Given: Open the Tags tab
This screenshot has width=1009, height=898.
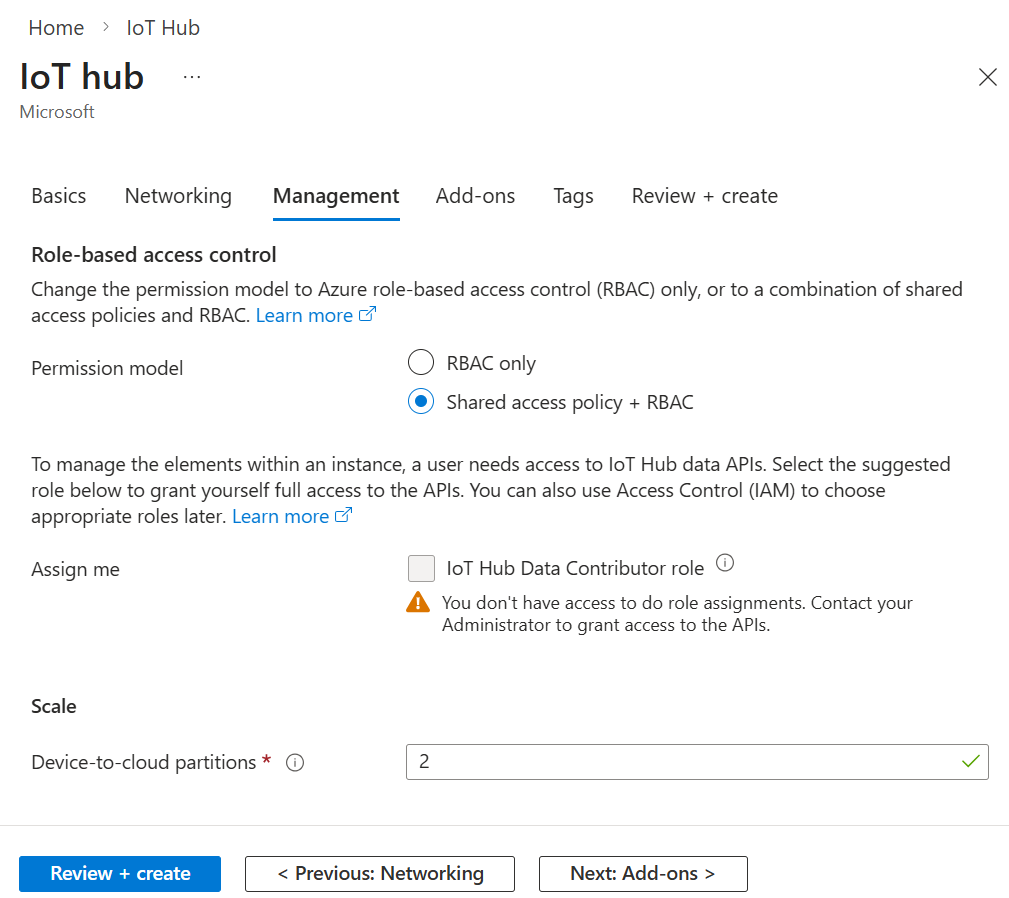Looking at the screenshot, I should [x=573, y=196].
